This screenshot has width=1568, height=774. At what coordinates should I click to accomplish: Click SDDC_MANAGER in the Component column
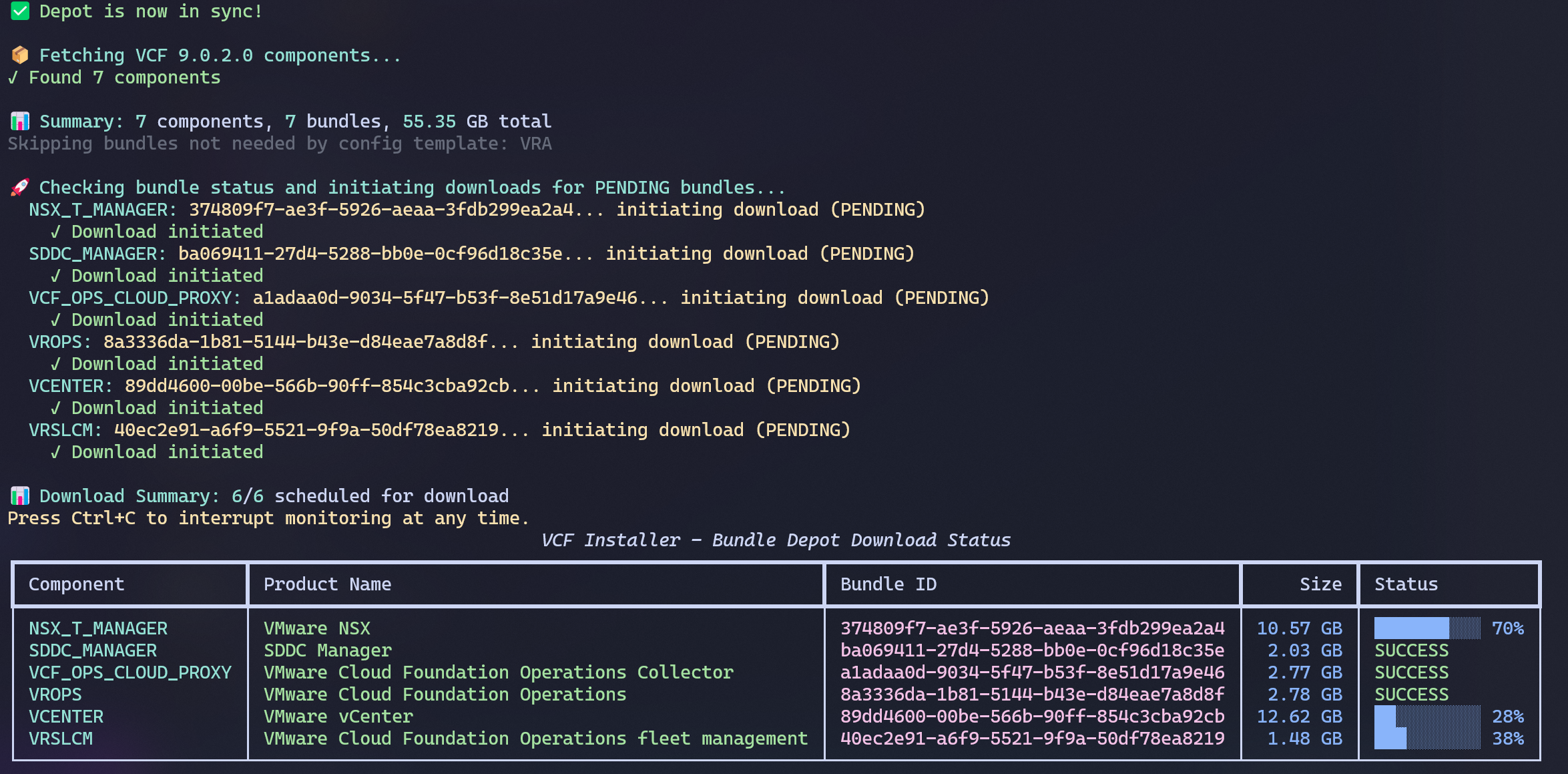[93, 650]
